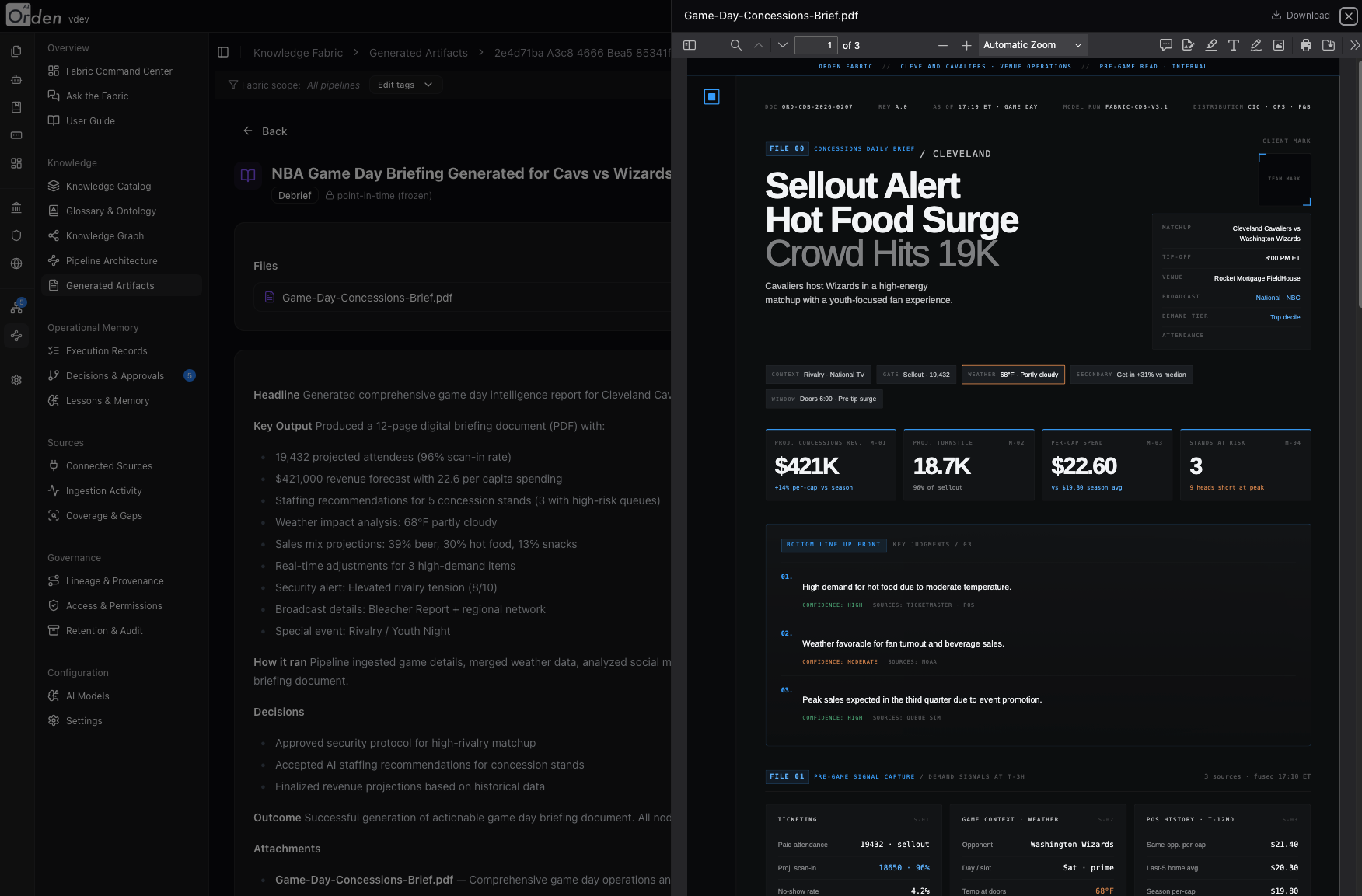1362x896 pixels.
Task: Open Edit tags dropdown
Action: (x=404, y=85)
